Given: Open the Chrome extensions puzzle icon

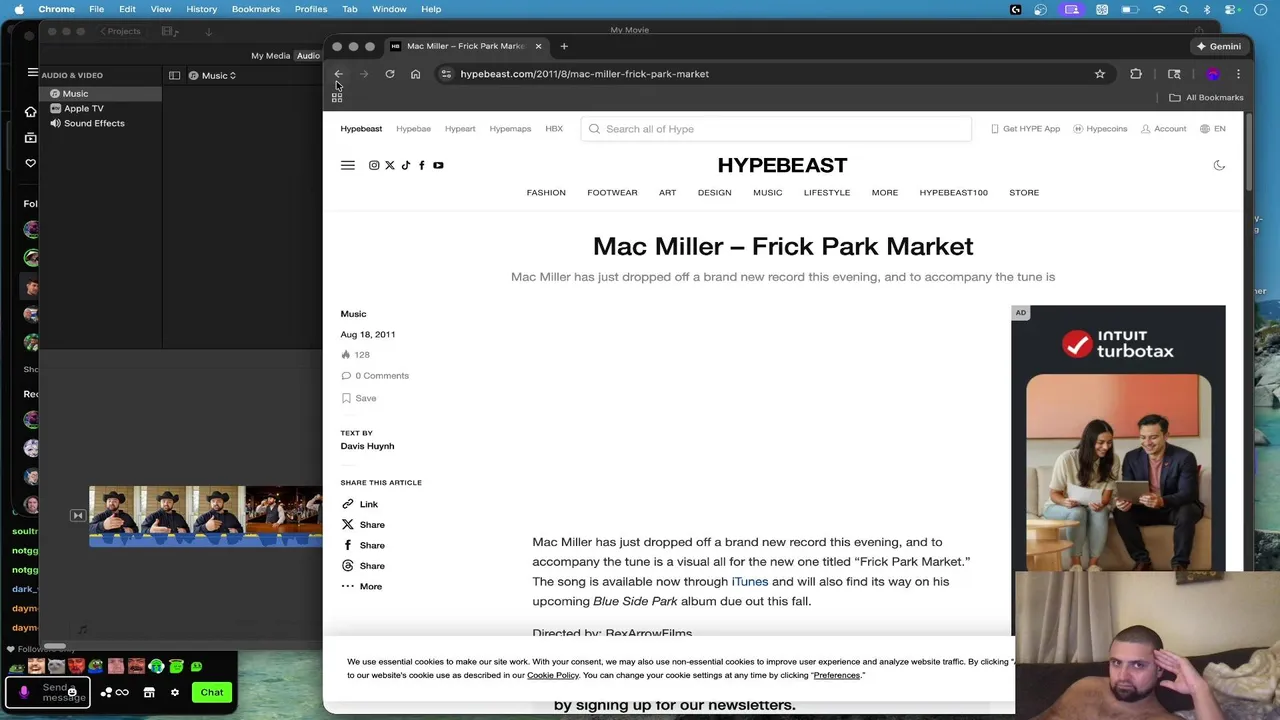Looking at the screenshot, I should click(x=1136, y=74).
